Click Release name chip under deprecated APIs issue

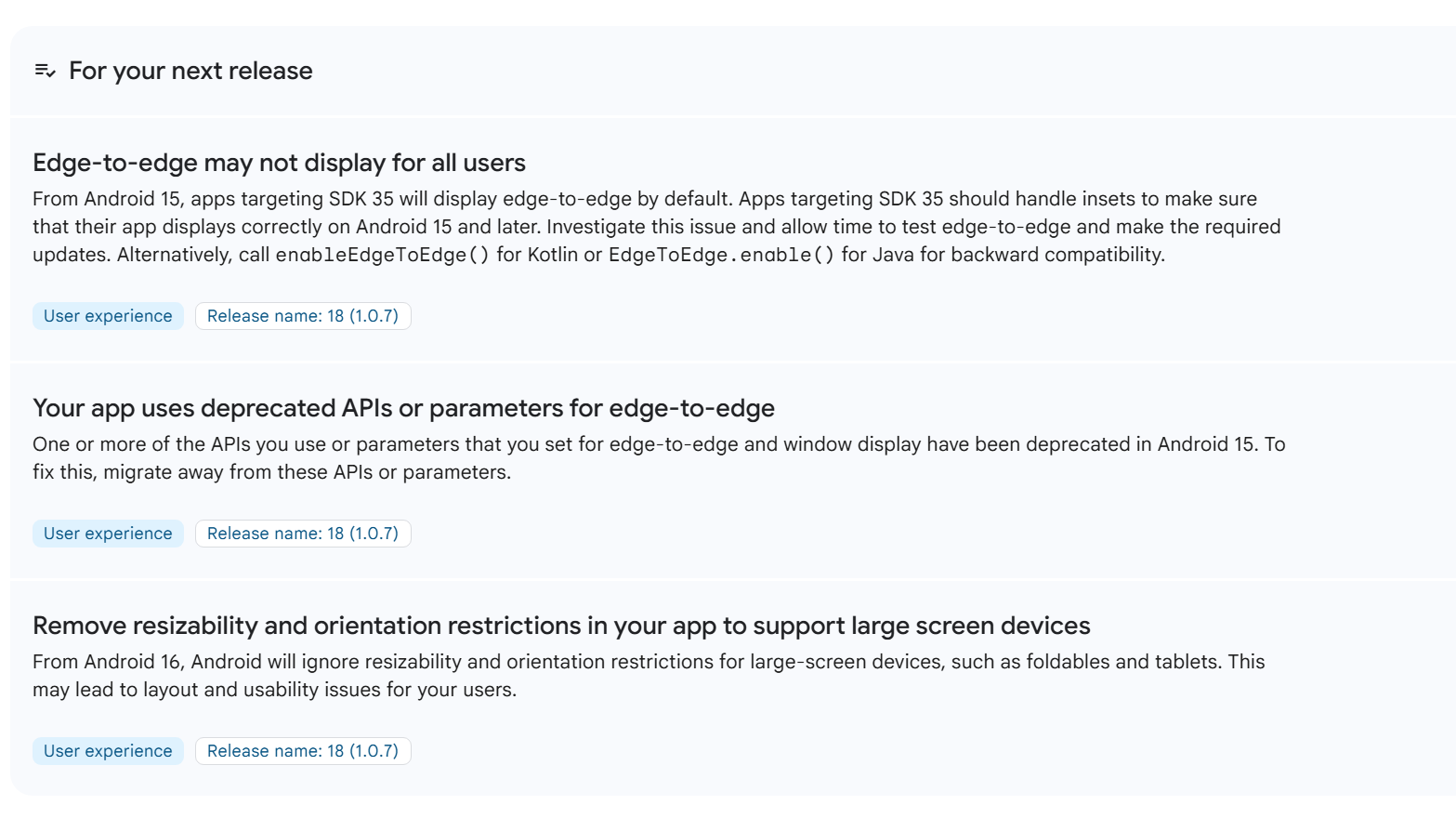[303, 534]
